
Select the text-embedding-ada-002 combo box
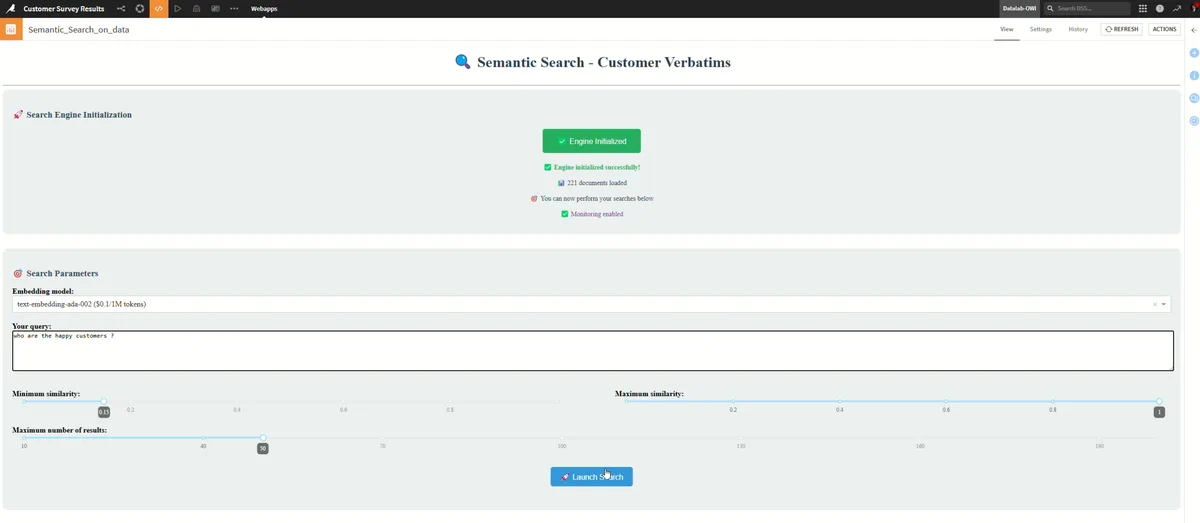tap(592, 304)
